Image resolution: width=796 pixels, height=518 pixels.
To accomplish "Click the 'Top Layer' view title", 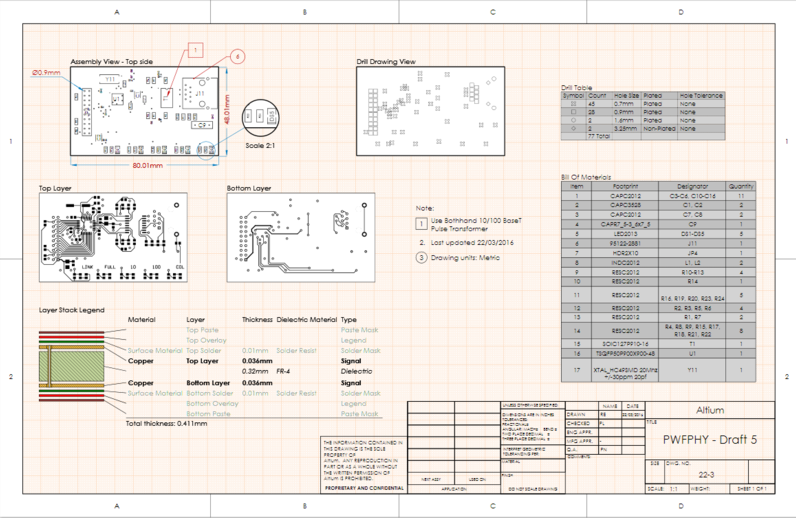I will coord(55,188).
